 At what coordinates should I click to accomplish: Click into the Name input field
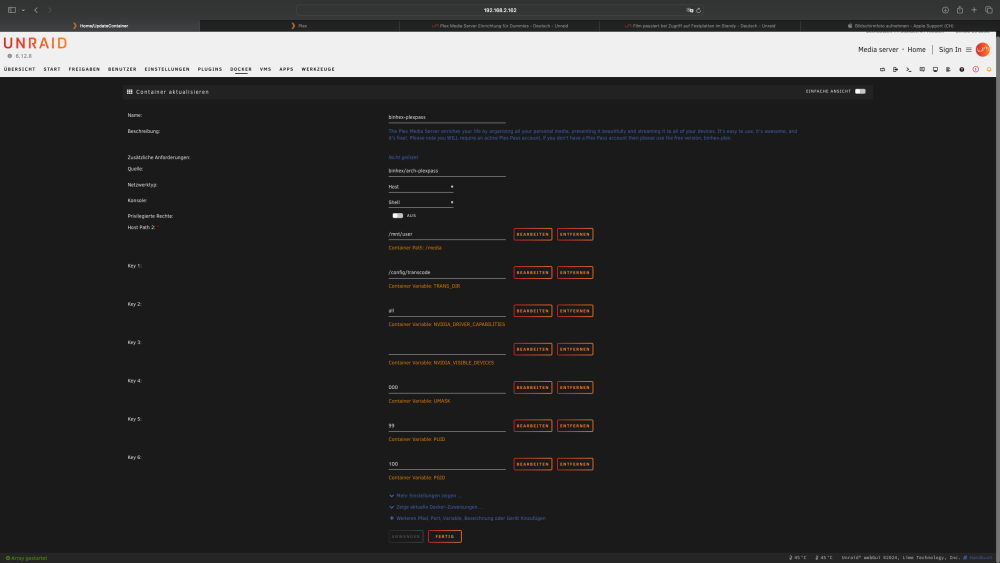[446, 117]
